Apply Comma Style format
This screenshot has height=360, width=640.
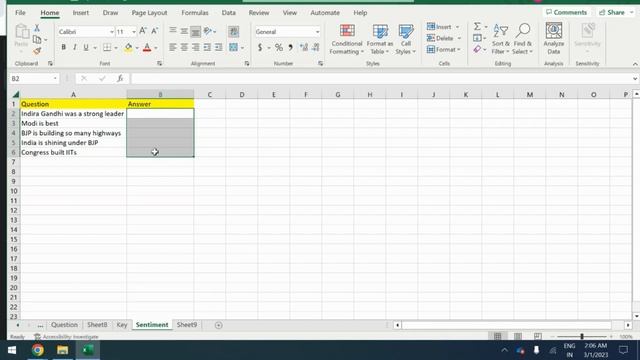[291, 48]
